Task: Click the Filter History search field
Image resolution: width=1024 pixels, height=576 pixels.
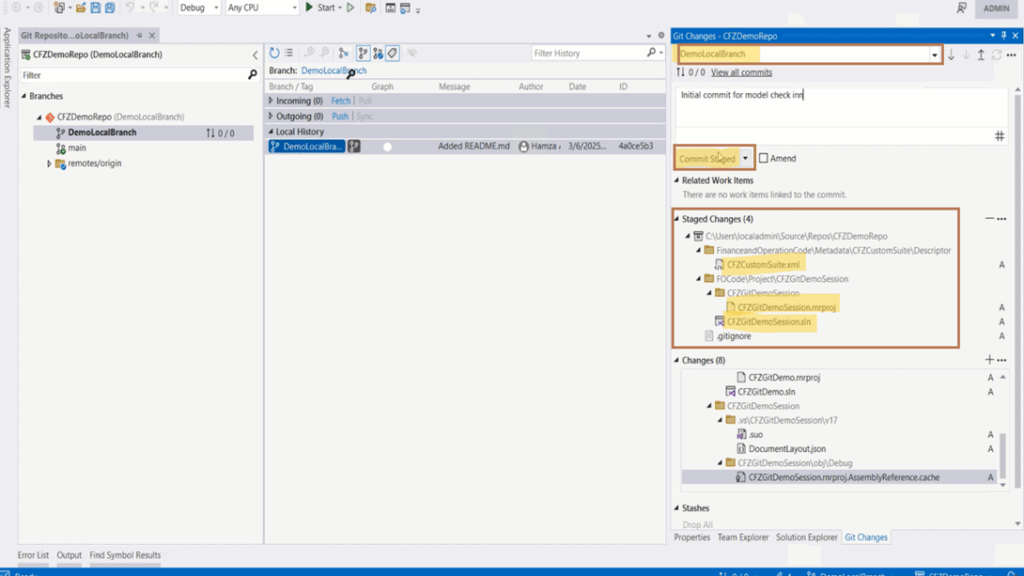Action: [x=587, y=53]
